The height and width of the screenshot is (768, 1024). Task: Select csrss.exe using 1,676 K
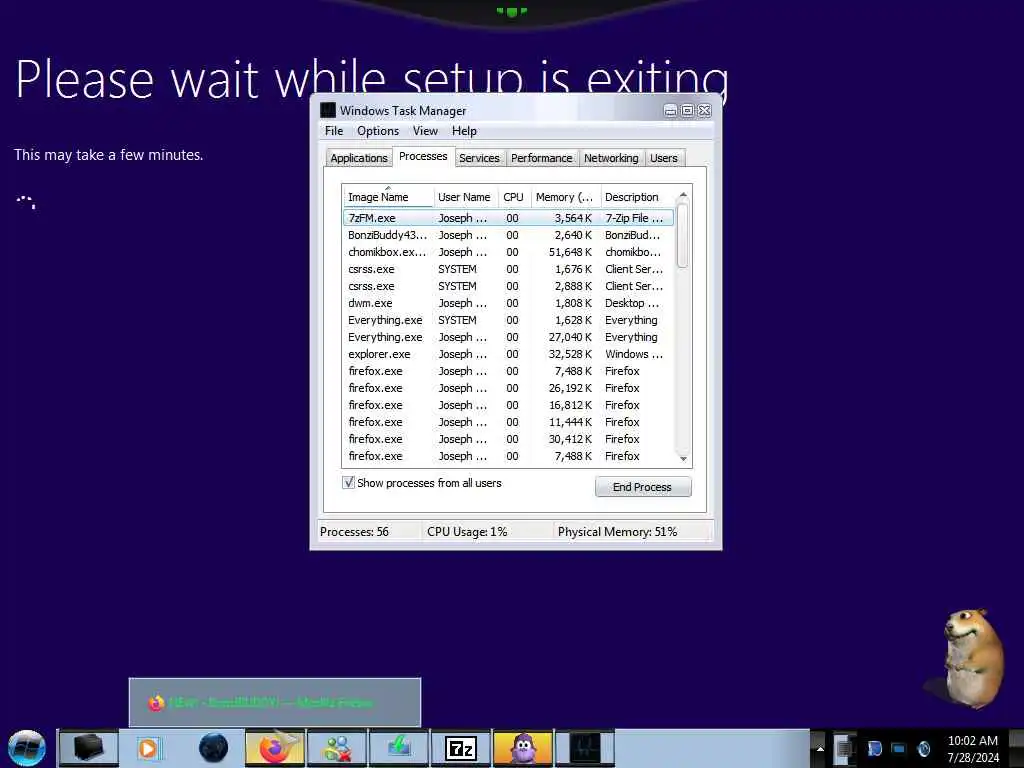click(508, 269)
